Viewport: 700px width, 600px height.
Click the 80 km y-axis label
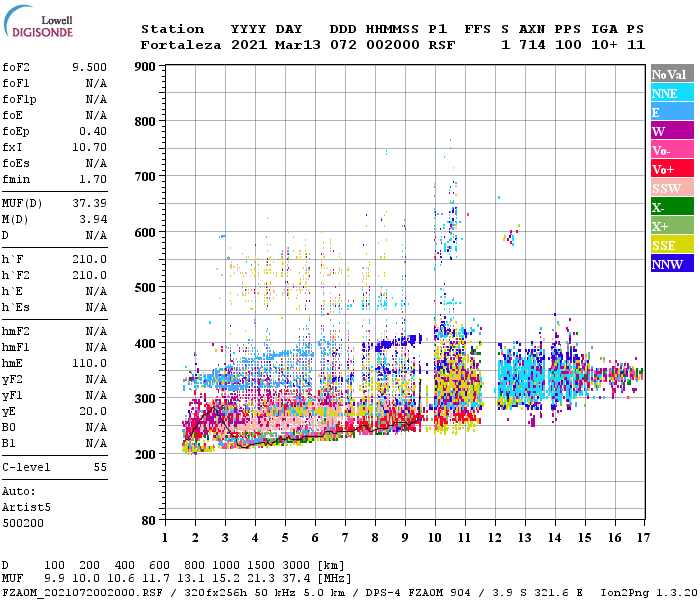[149, 521]
